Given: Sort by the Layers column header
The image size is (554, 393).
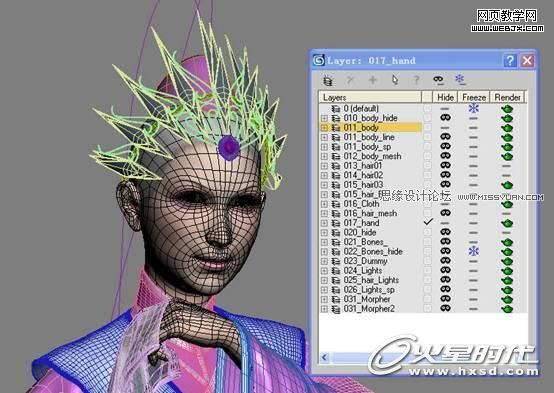Looking at the screenshot, I should click(370, 97).
